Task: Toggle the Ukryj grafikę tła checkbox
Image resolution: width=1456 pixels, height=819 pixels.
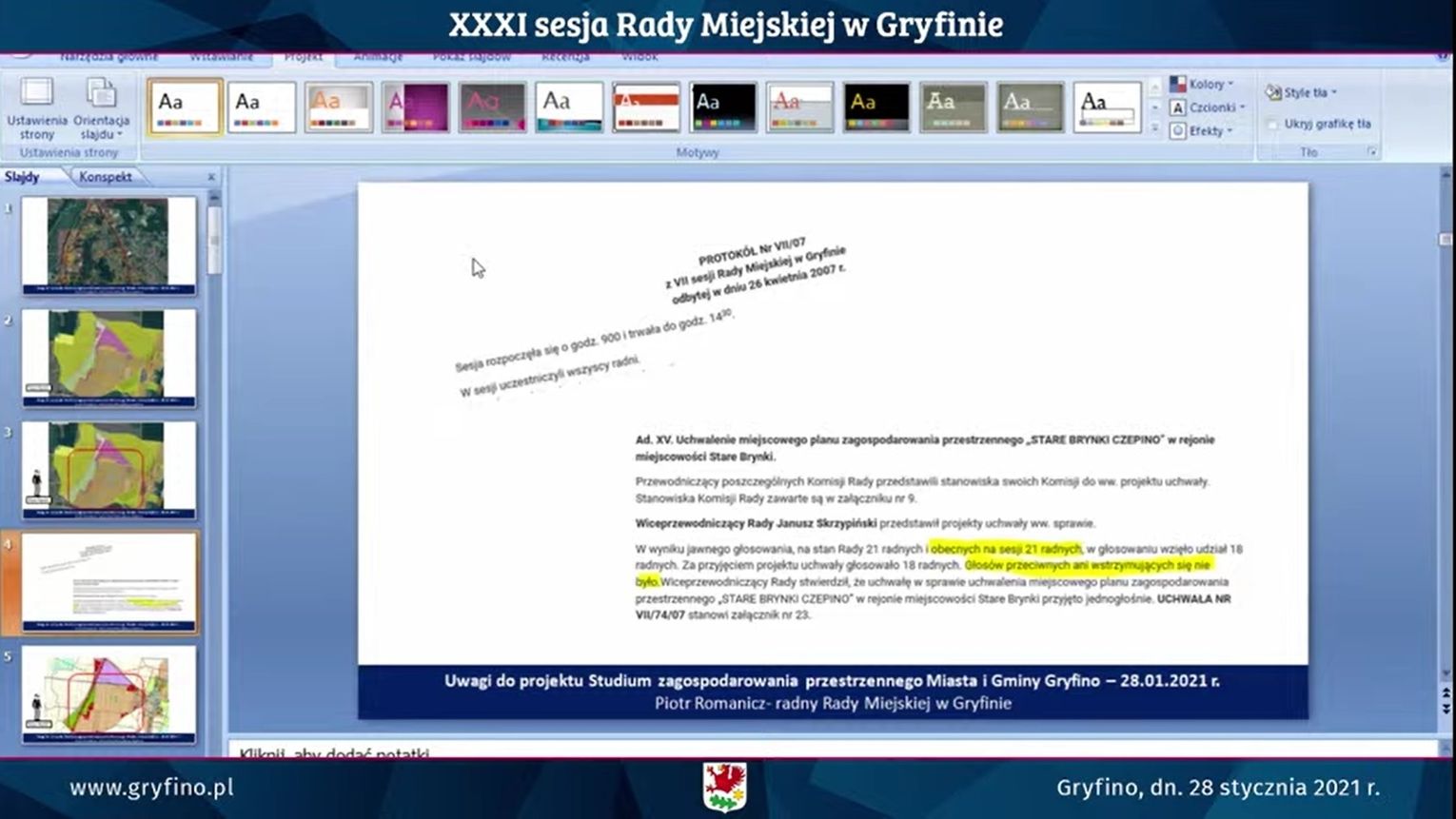Action: pyautogui.click(x=1273, y=124)
